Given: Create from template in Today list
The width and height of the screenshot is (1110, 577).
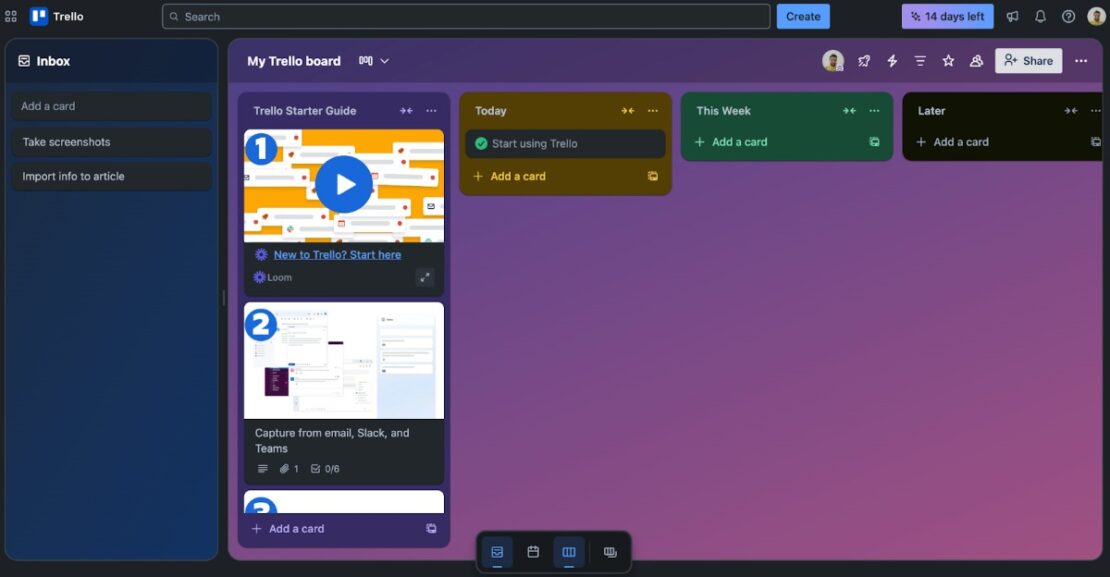Looking at the screenshot, I should (653, 176).
